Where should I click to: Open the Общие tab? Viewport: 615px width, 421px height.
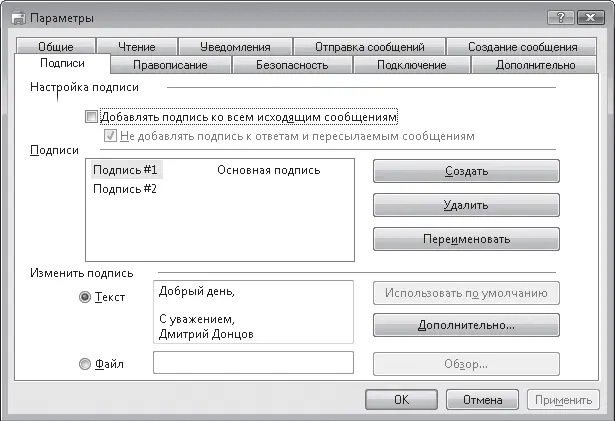click(56, 47)
